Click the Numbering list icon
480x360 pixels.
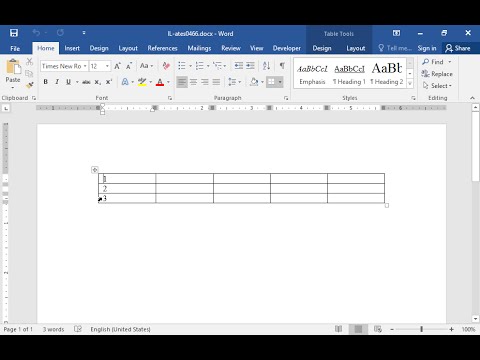[200, 66]
